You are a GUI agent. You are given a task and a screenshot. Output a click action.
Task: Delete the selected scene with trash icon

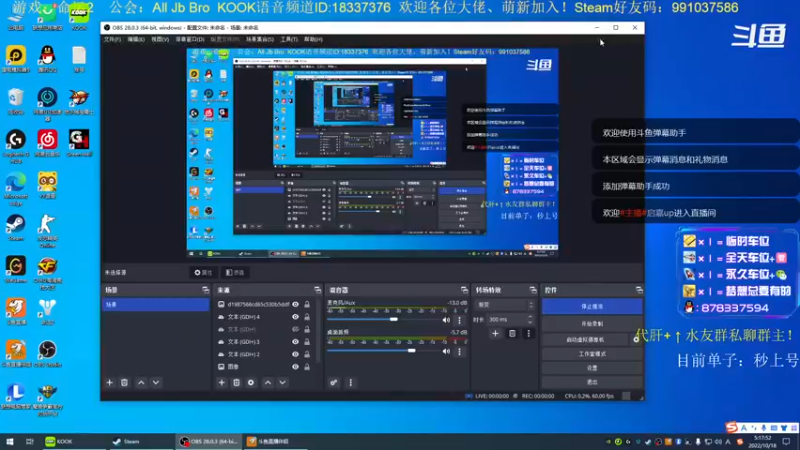(x=124, y=382)
